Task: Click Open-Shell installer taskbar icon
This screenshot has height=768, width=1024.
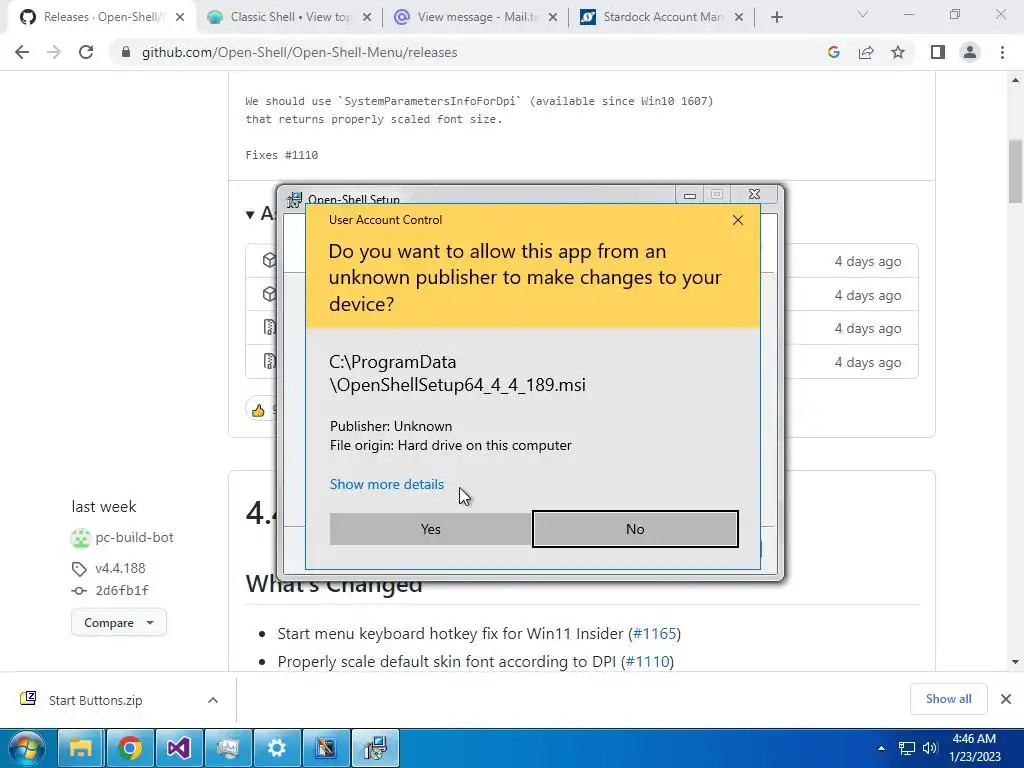Action: (x=375, y=748)
